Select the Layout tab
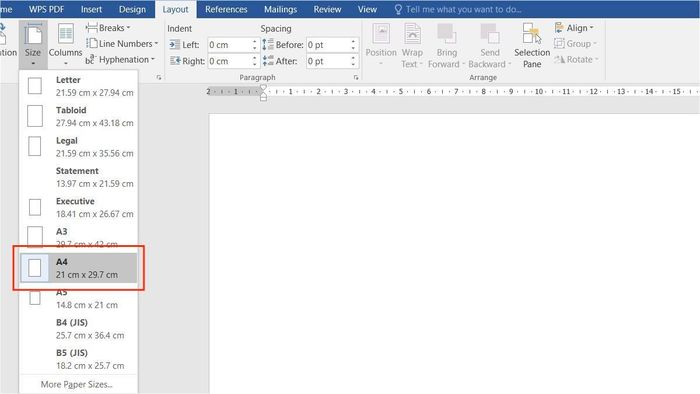Viewport: 700px width, 394px height. pos(175,9)
